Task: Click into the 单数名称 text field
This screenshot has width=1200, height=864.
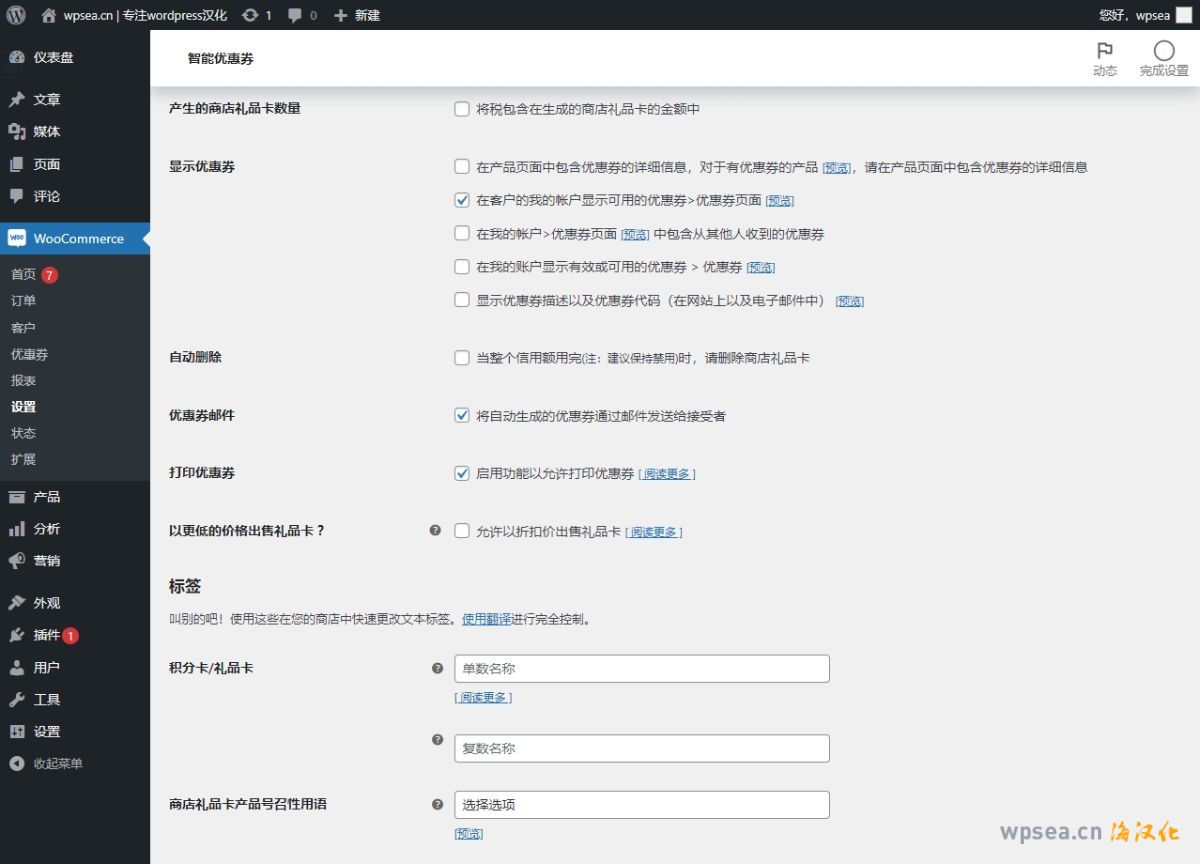Action: click(641, 669)
